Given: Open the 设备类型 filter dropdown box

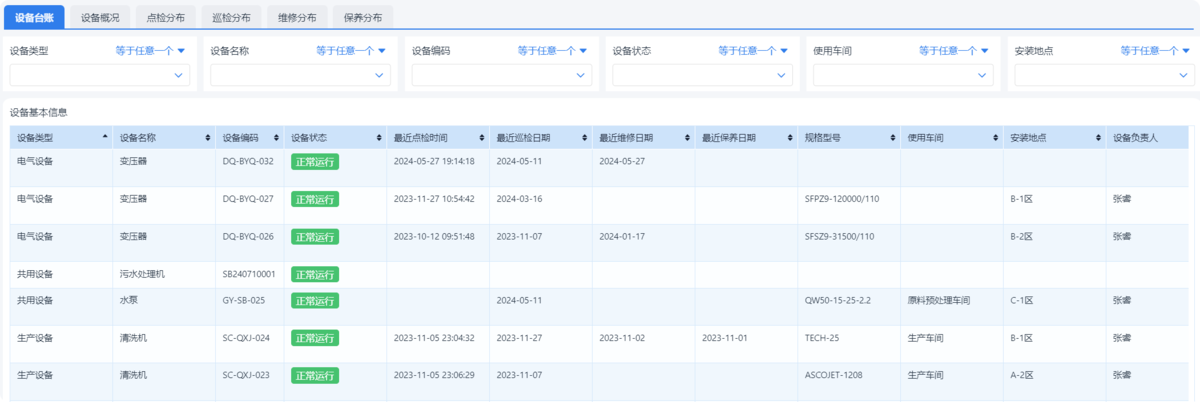Looking at the screenshot, I should point(99,75).
